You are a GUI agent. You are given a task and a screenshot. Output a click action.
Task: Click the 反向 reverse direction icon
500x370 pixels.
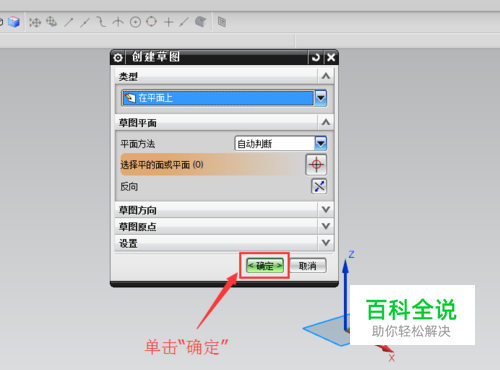tap(319, 186)
